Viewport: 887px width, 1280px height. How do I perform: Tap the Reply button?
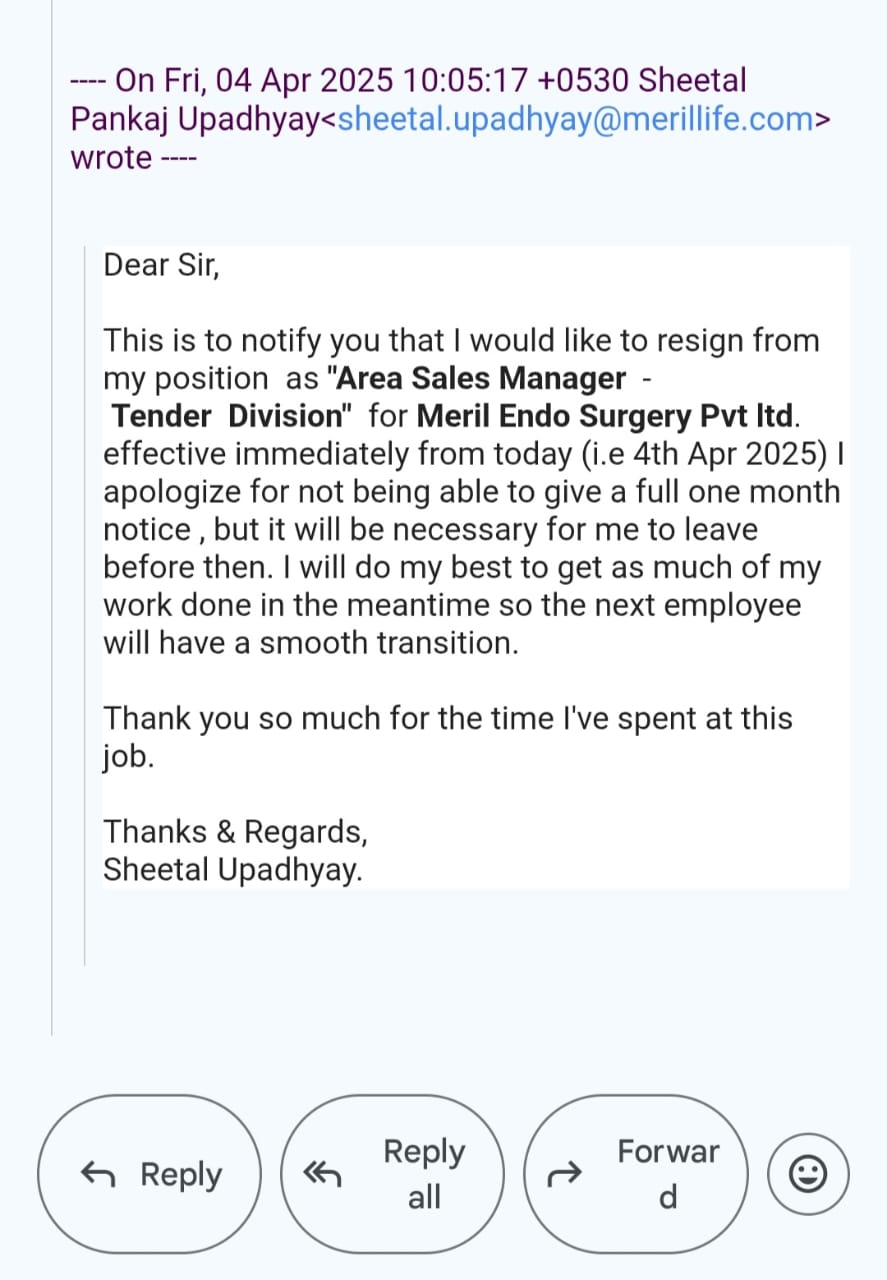tap(149, 1174)
